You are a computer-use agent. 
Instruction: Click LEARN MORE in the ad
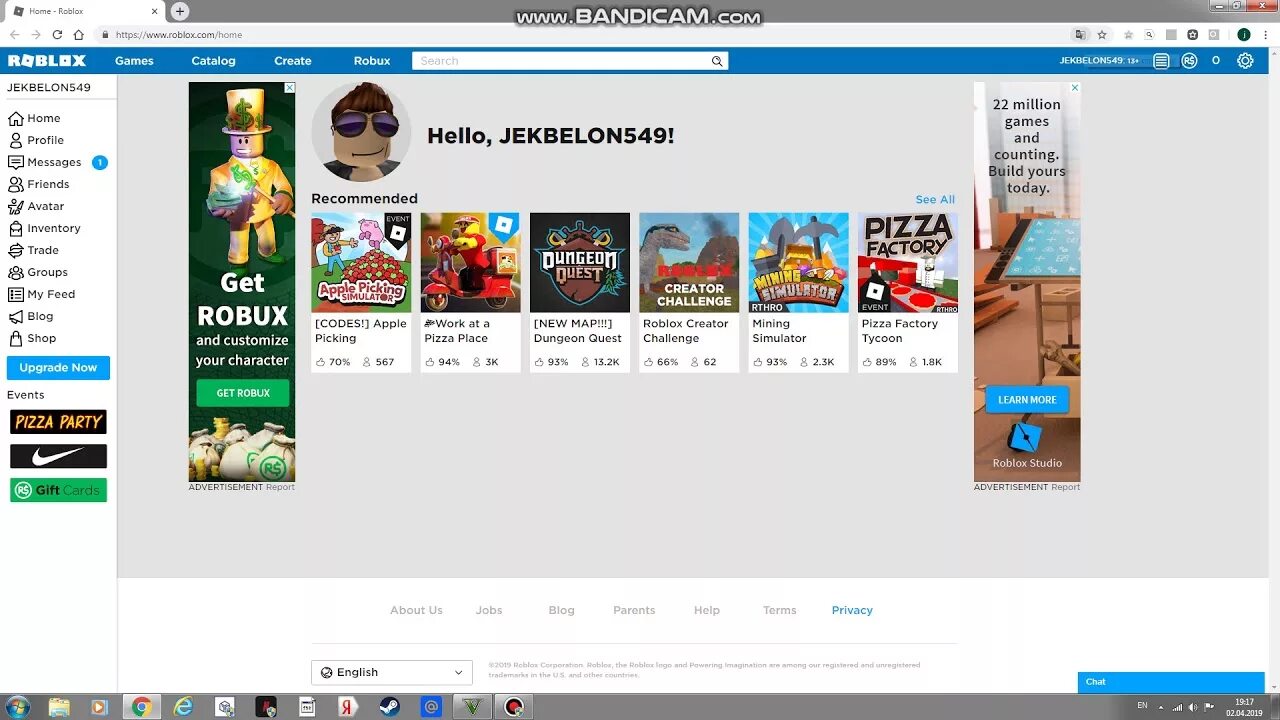[x=1027, y=400]
